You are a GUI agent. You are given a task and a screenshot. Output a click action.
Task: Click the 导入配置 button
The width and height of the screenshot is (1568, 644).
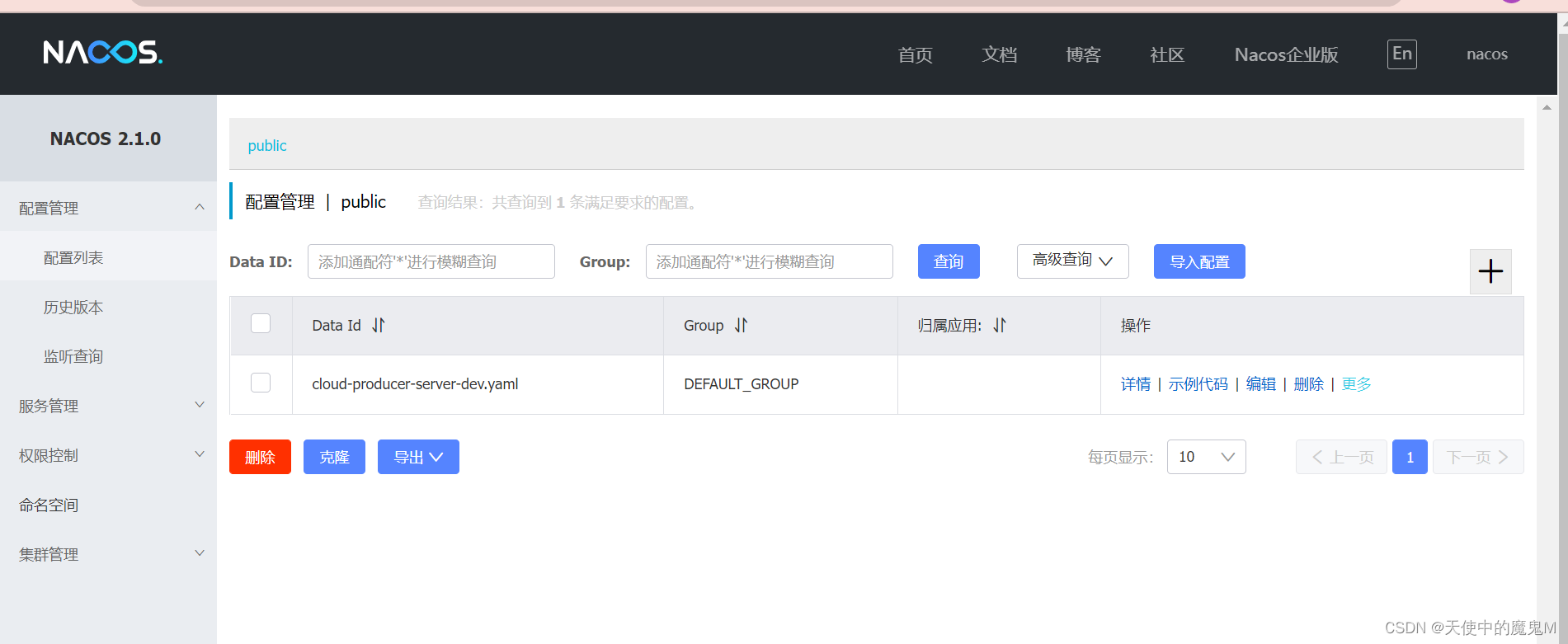1199,261
